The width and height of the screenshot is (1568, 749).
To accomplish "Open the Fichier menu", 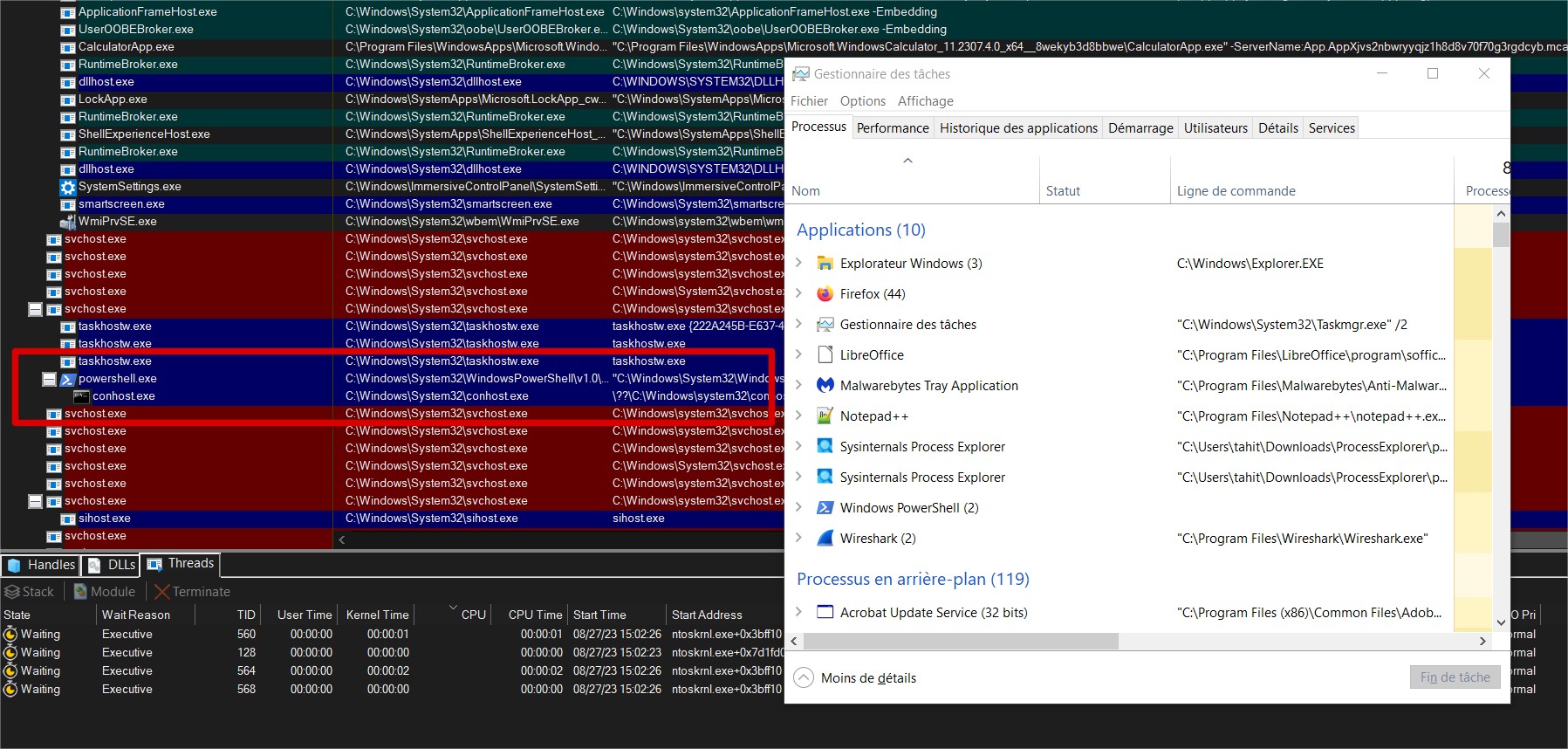I will (809, 101).
